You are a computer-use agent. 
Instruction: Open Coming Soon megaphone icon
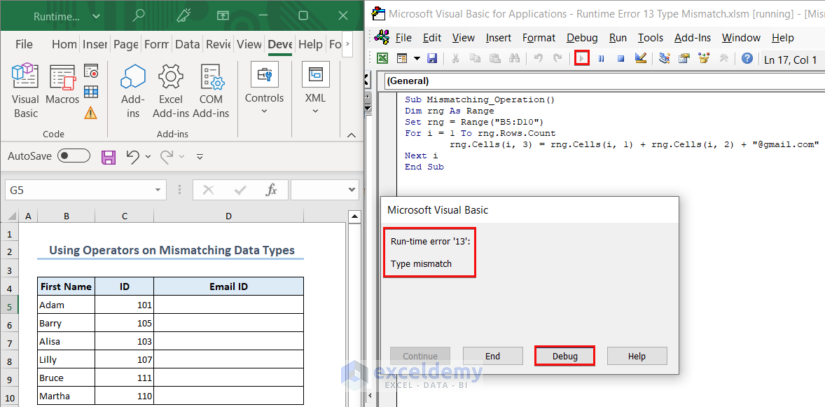click(x=185, y=16)
